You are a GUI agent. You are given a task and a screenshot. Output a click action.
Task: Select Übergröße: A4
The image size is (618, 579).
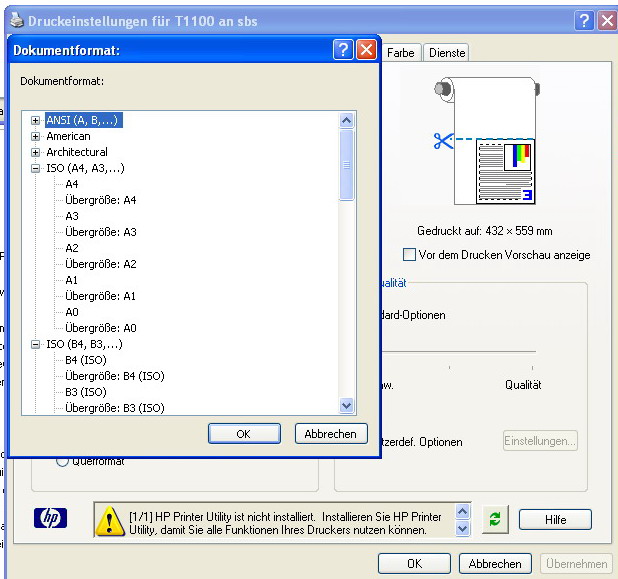[101, 200]
